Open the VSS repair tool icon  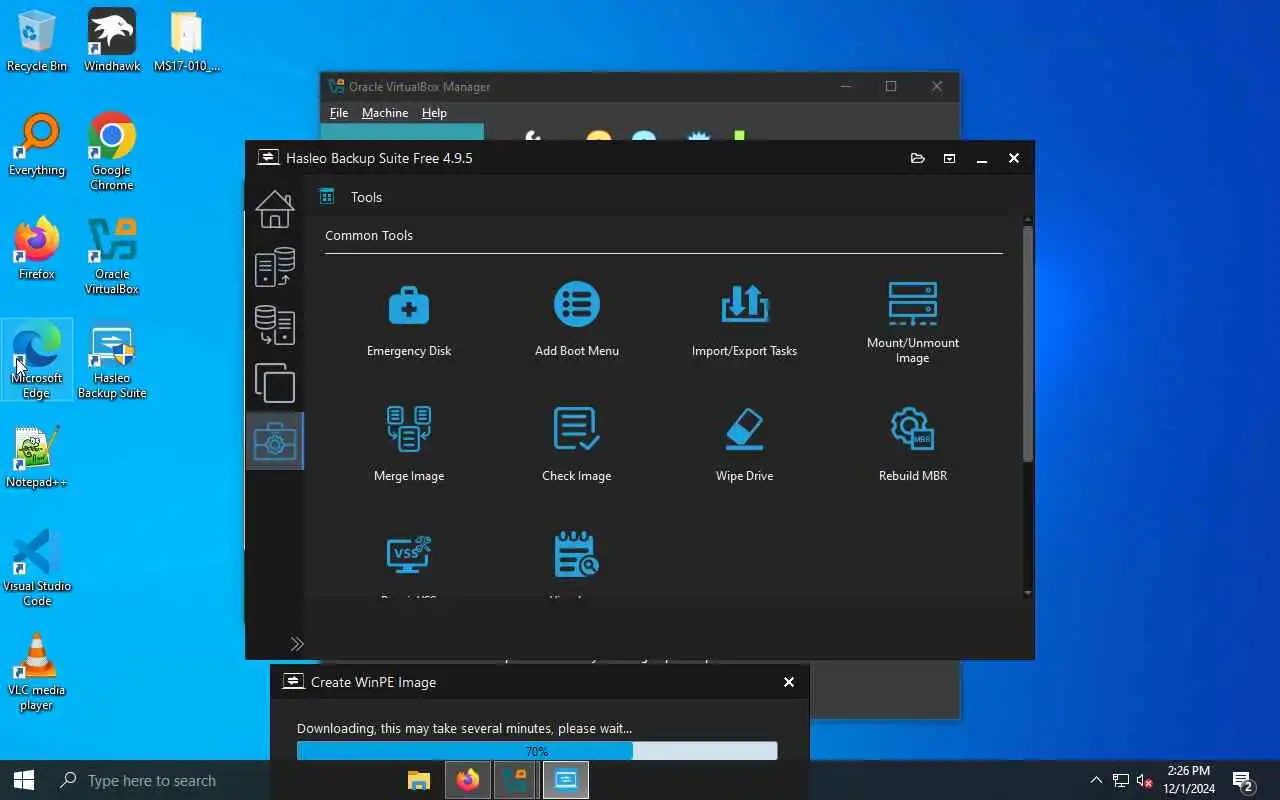[409, 555]
